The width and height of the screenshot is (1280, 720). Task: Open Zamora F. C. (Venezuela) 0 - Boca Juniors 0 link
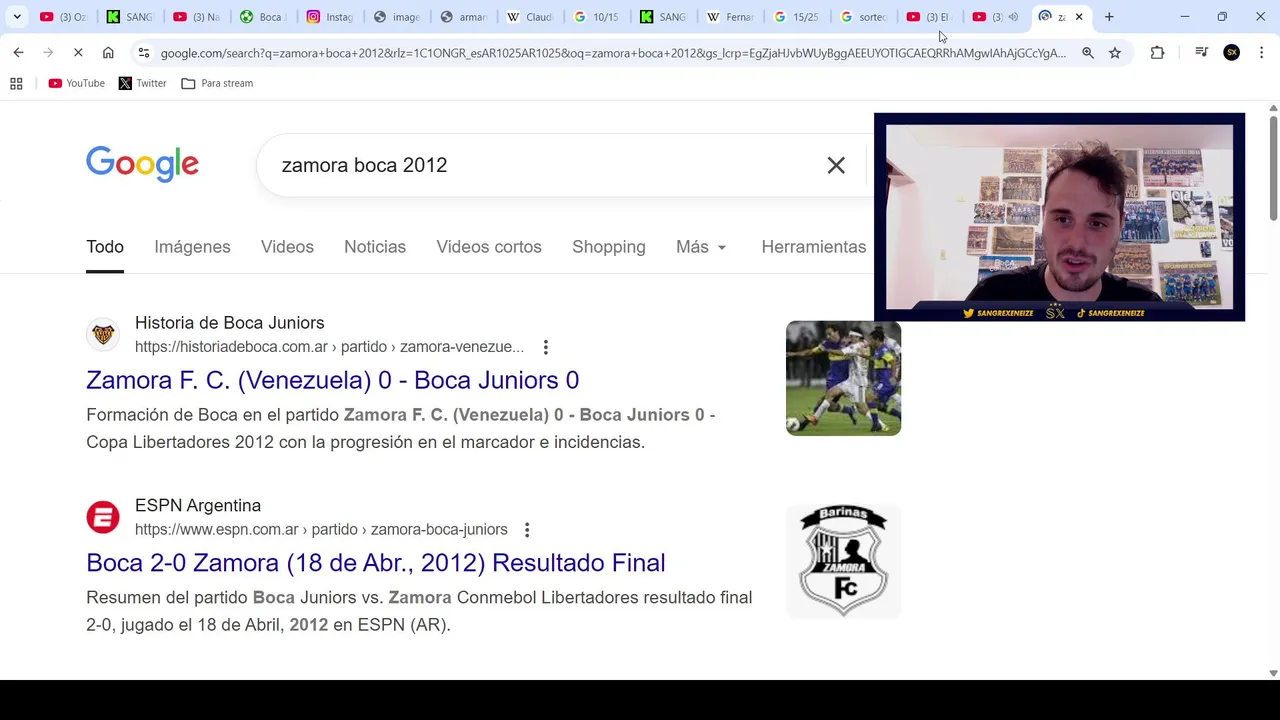pos(332,380)
